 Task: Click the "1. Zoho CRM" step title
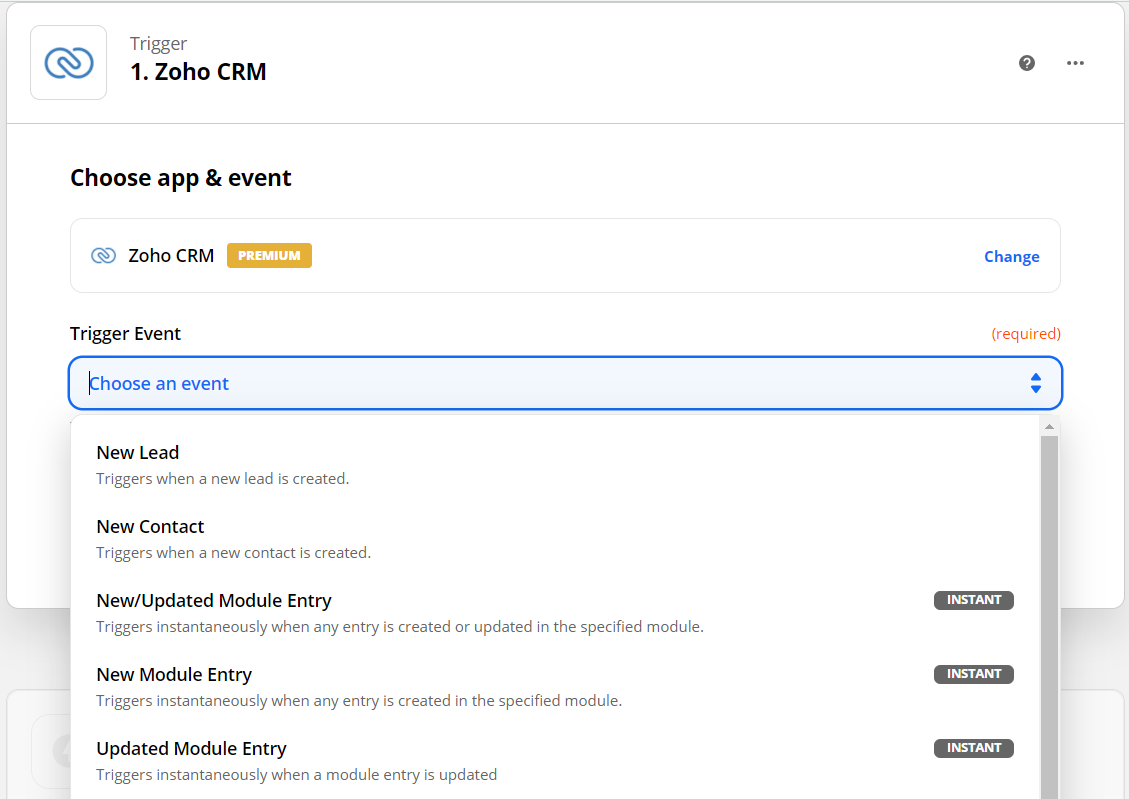tap(198, 72)
